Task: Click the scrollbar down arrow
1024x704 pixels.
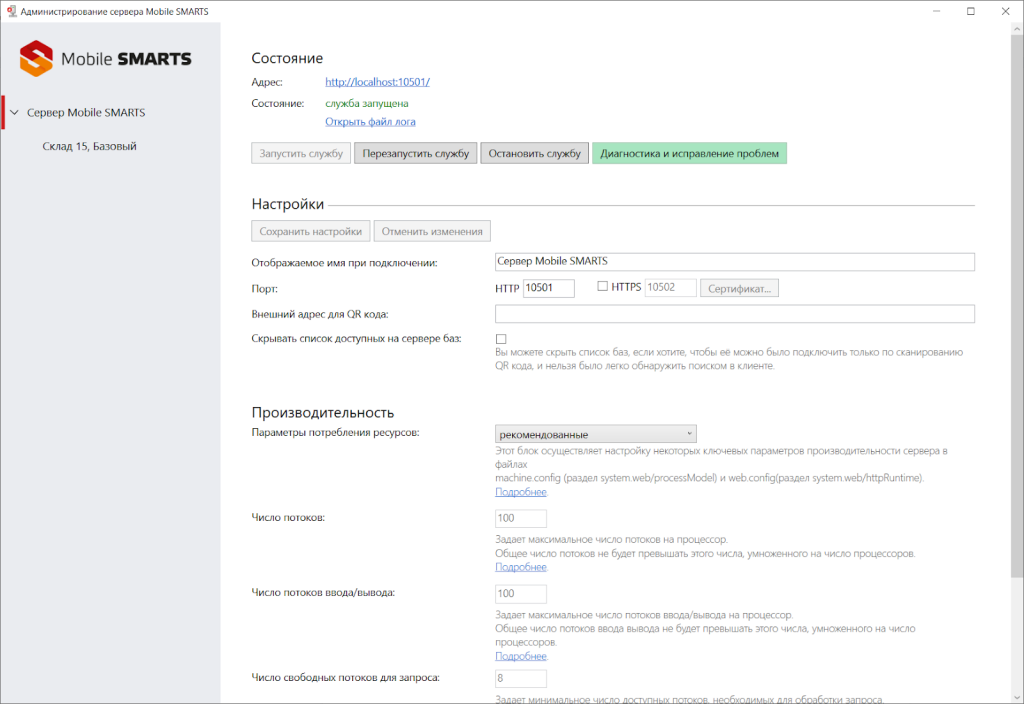Action: click(x=1017, y=697)
